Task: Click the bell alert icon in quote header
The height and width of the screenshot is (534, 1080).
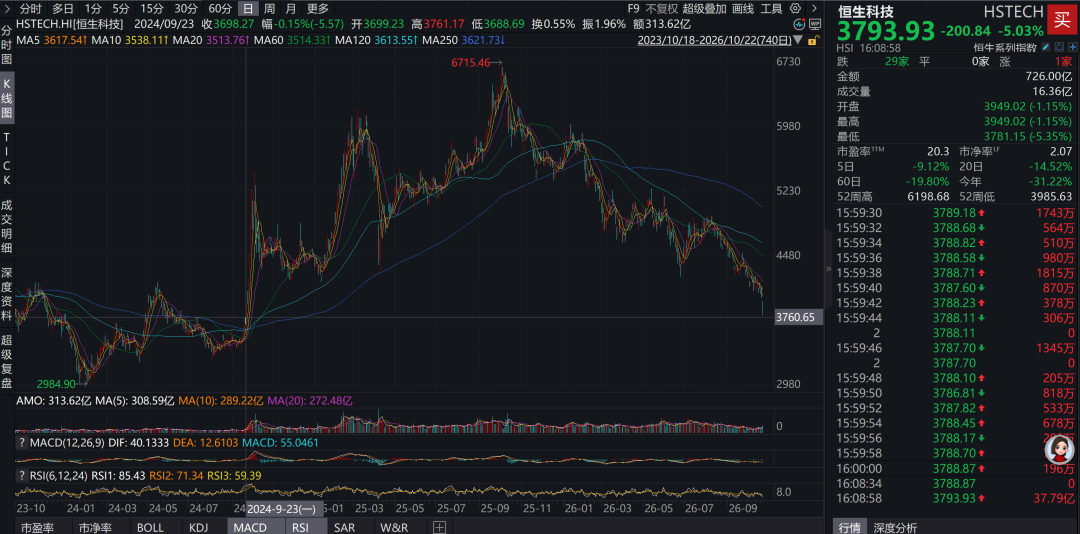Action: (1057, 48)
